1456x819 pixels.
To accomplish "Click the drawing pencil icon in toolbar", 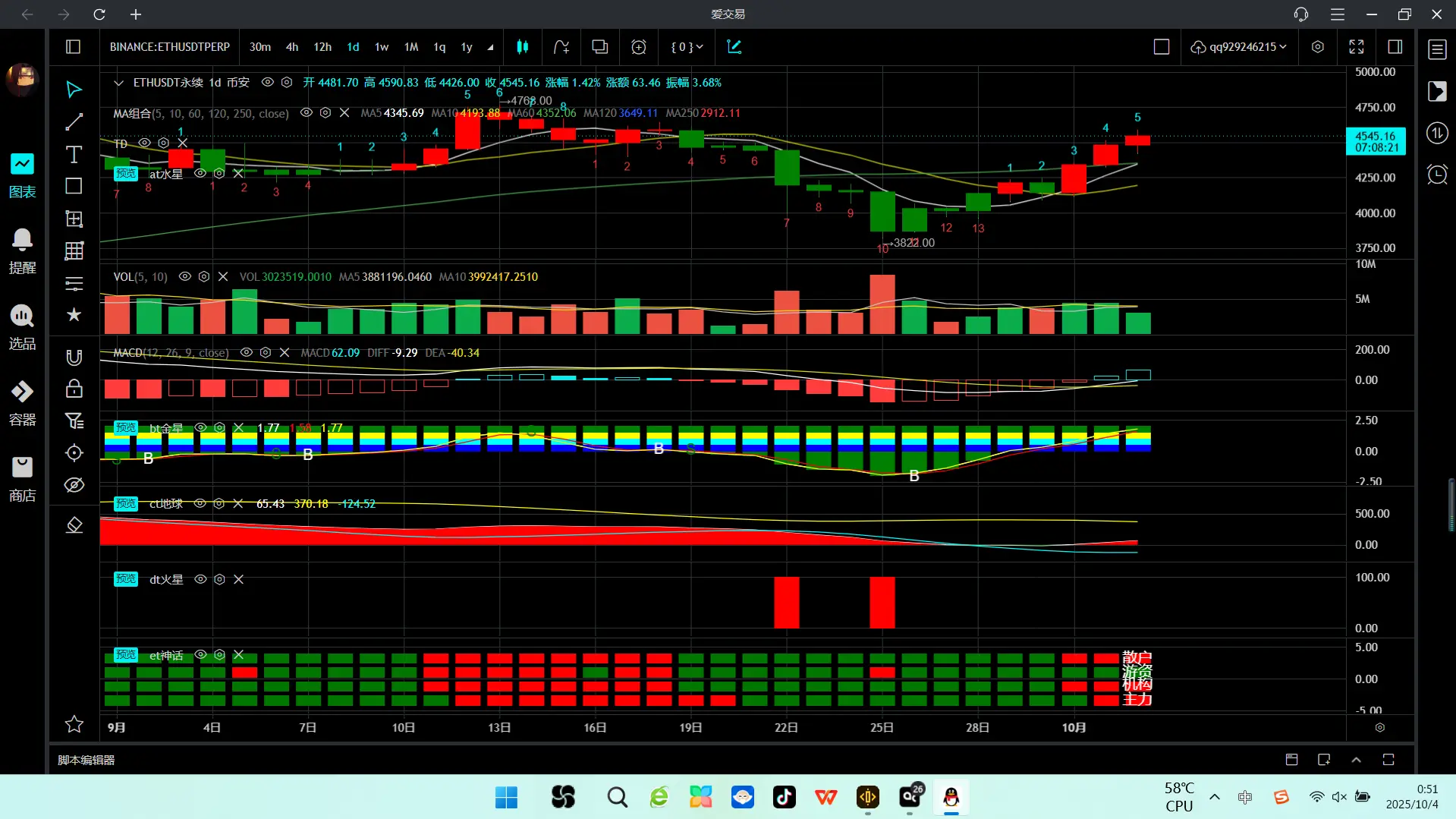I will click(734, 47).
